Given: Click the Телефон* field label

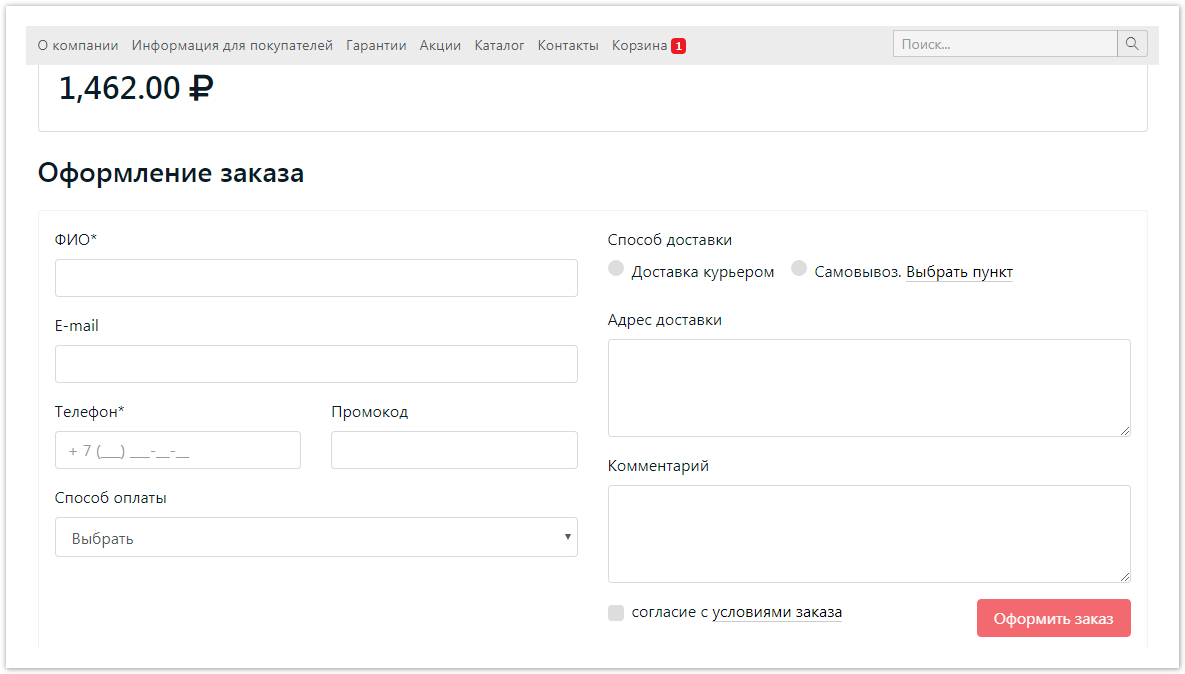Looking at the screenshot, I should [x=89, y=412].
